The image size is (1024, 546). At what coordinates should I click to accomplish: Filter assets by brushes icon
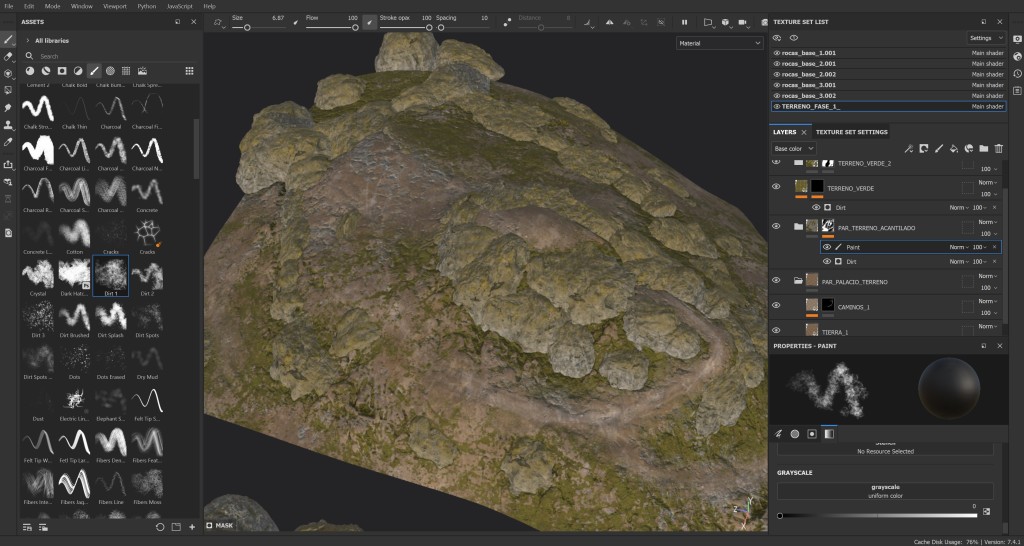click(x=94, y=71)
